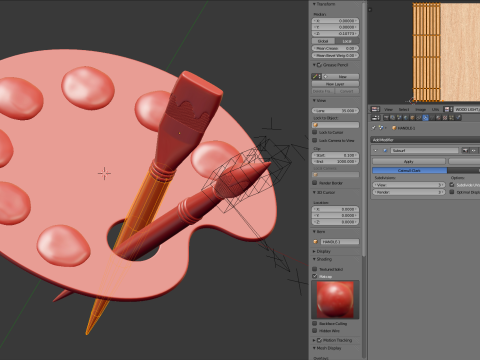Enable Backface Culling checkbox
The image size is (480, 360).
(315, 323)
